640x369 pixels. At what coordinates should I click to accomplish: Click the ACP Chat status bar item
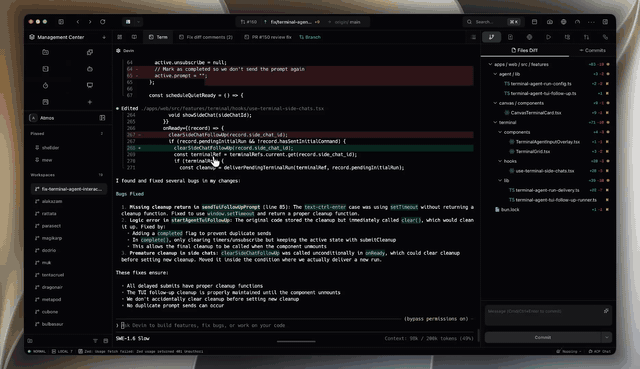(x=600, y=351)
